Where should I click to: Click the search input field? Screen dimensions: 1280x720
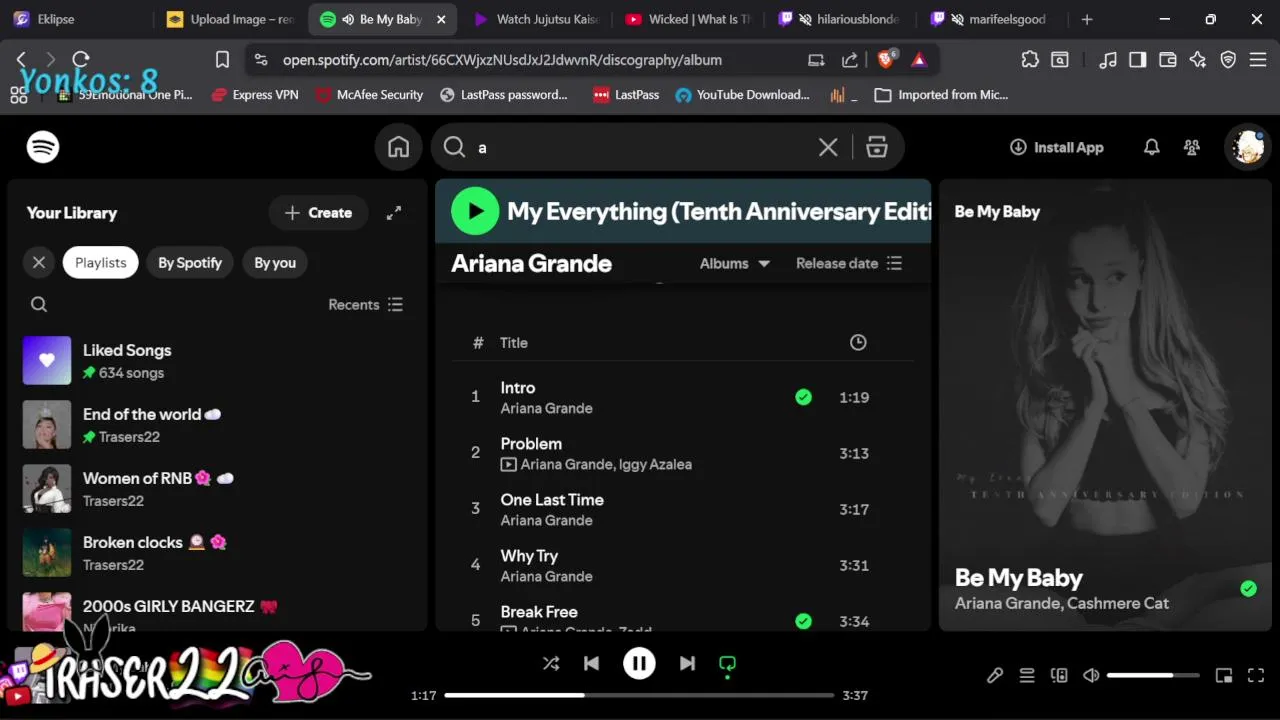pos(640,147)
